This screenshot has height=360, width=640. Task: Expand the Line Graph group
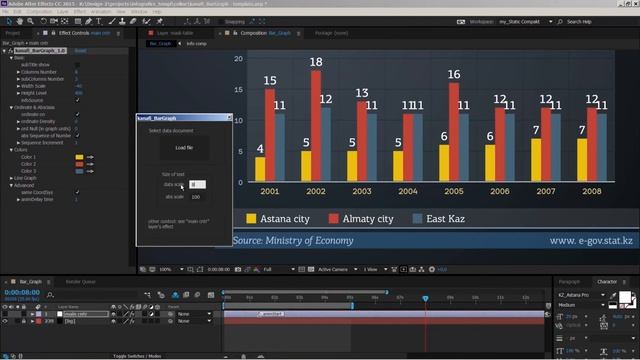[x=11, y=178]
